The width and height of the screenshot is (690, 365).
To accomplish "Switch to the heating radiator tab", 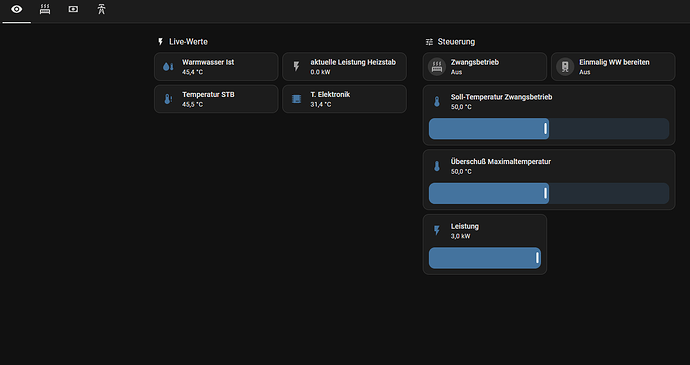I will click(x=45, y=9).
